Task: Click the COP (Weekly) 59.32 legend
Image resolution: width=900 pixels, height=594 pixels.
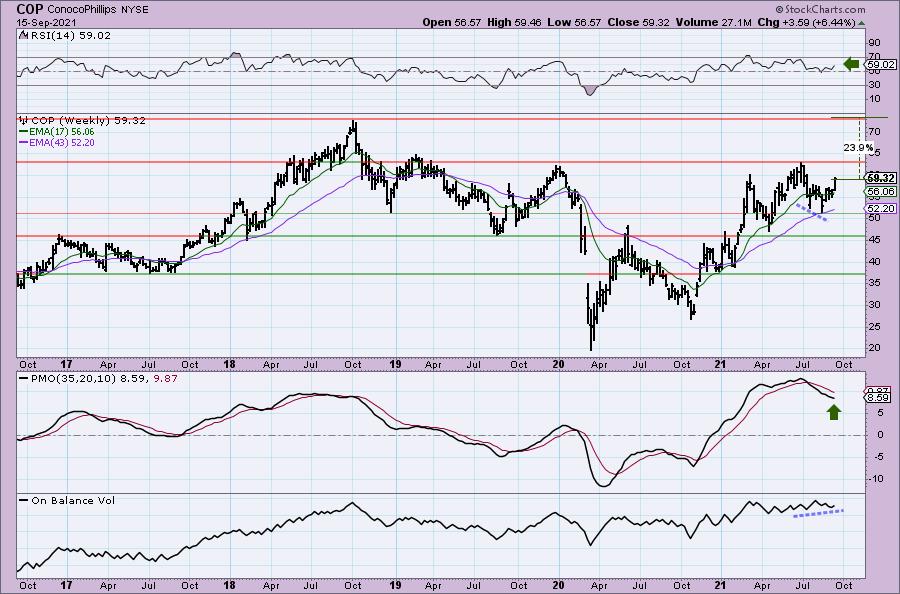Action: coord(82,121)
